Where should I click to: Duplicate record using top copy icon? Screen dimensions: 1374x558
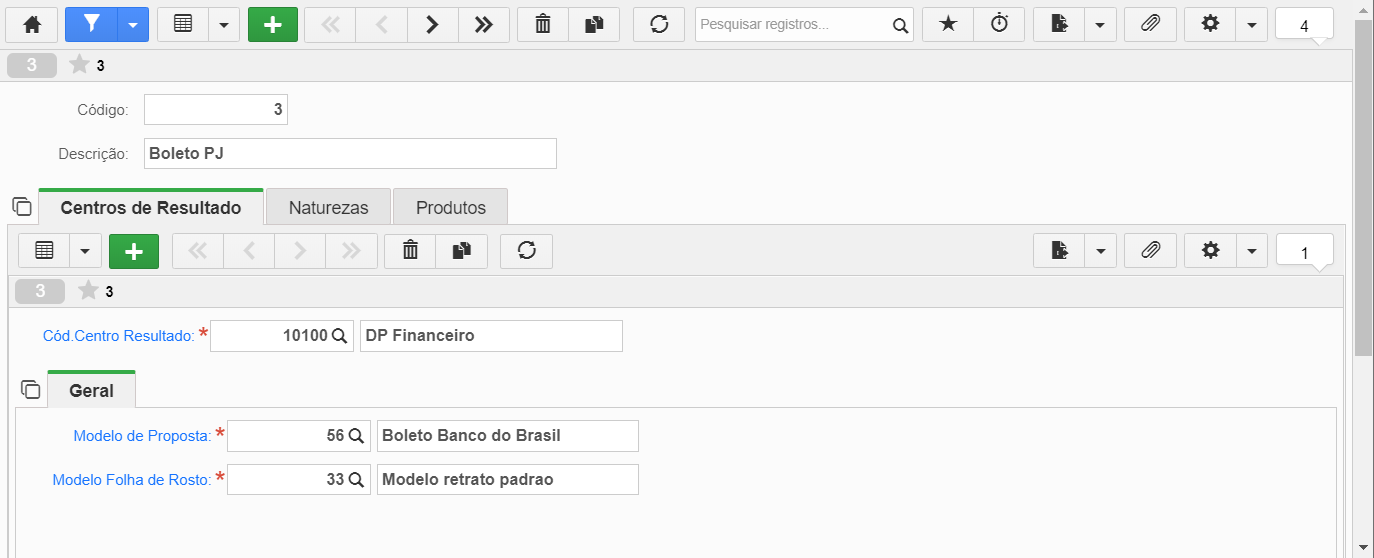(x=594, y=25)
